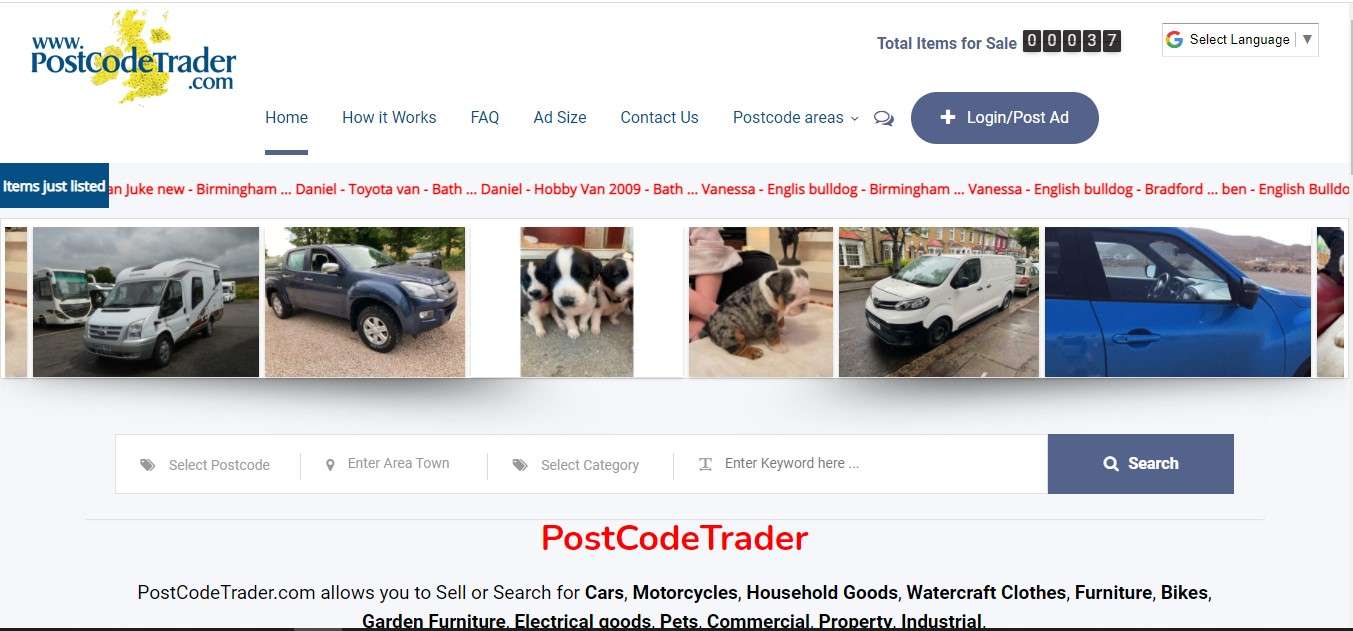
Task: Go to the How it Works page
Action: coord(389,118)
